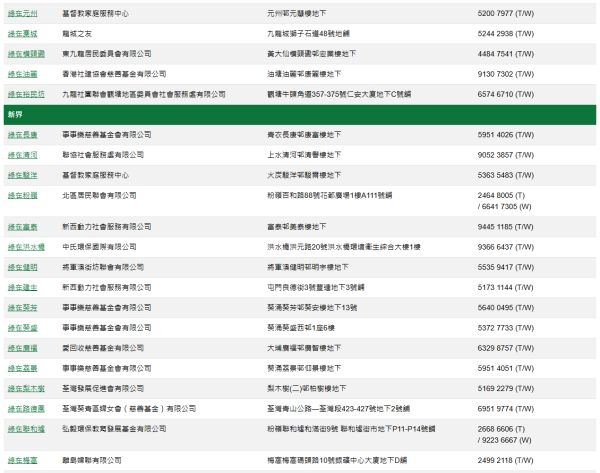
Task: Click phone number 9366 6437 (T/W)
Action: pyautogui.click(x=505, y=247)
